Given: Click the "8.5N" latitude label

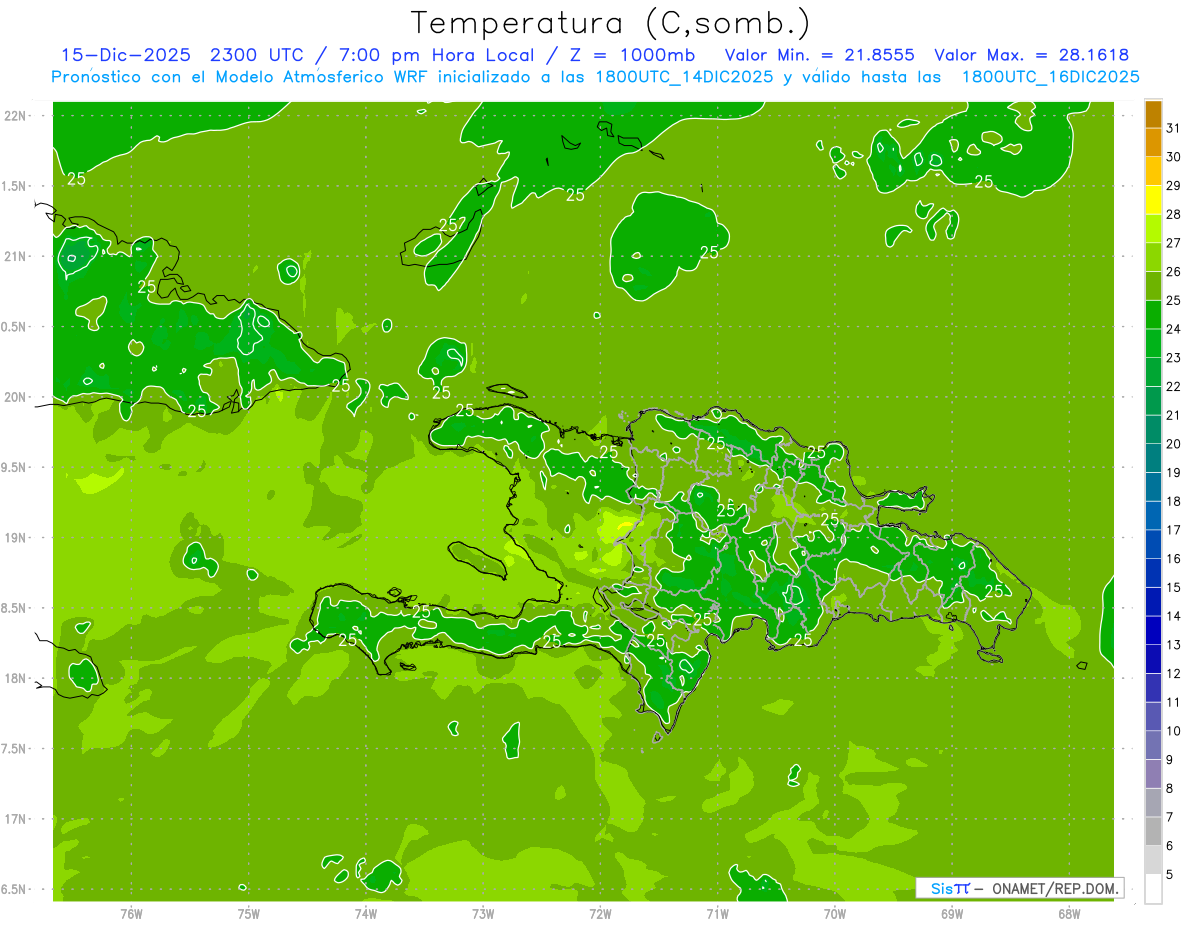Looking at the screenshot, I should tap(15, 608).
